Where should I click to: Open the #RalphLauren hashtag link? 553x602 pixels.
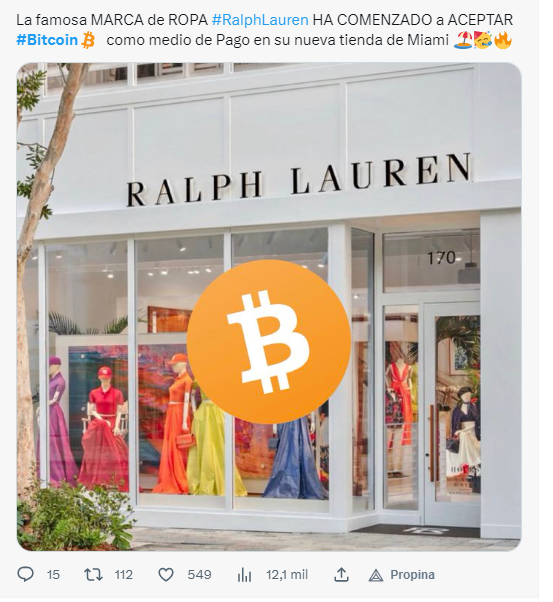pos(260,20)
